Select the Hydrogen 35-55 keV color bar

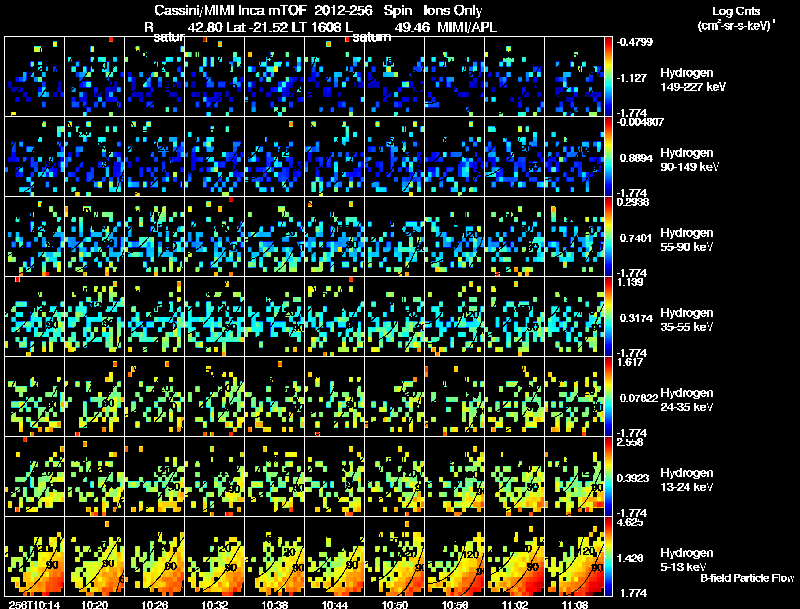click(608, 317)
